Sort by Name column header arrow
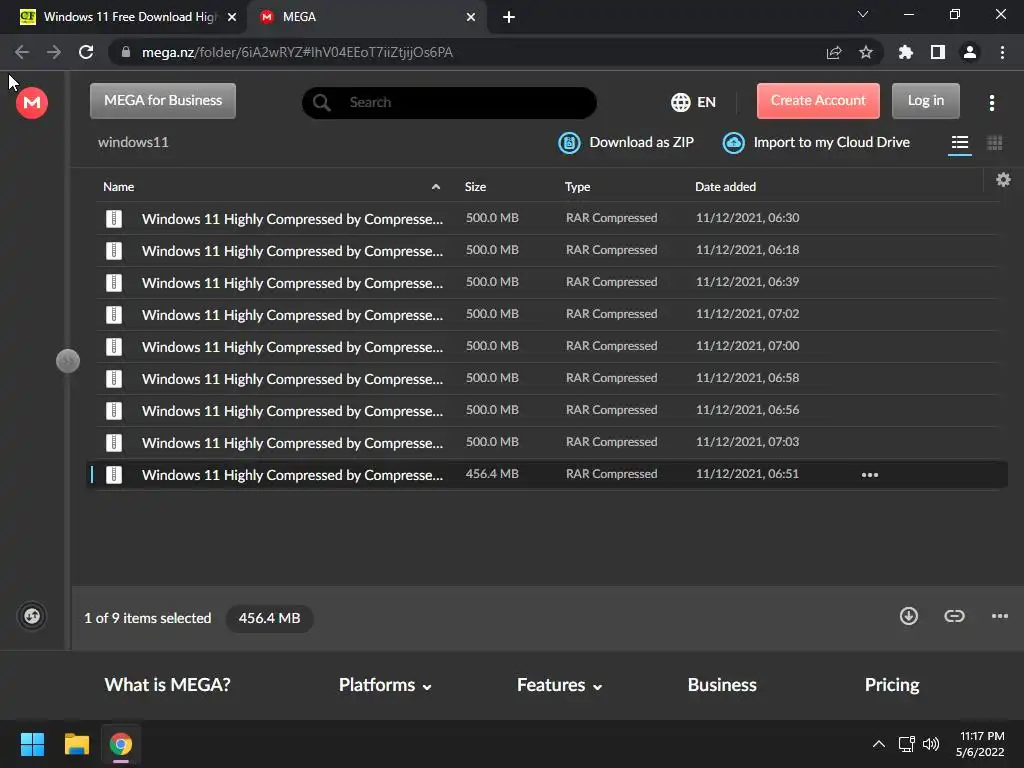Viewport: 1024px width, 768px height. 436,187
